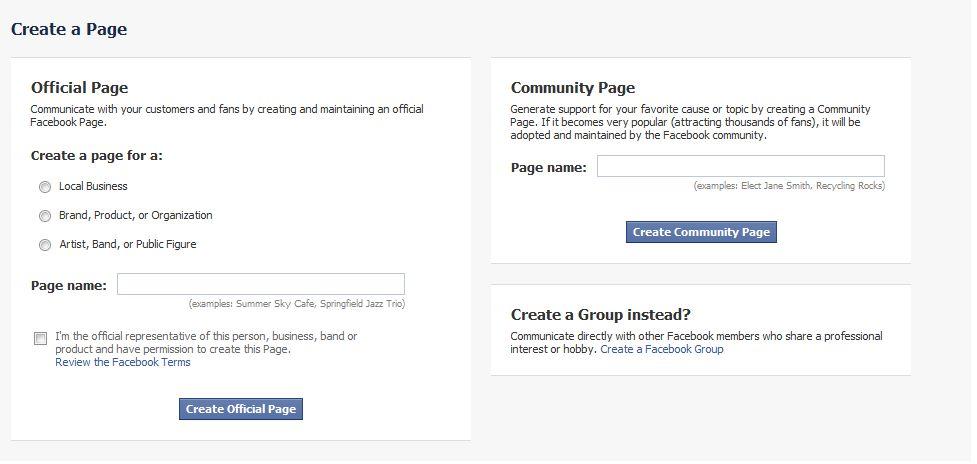Click the "Create a Group instead?" heading

click(x=600, y=315)
